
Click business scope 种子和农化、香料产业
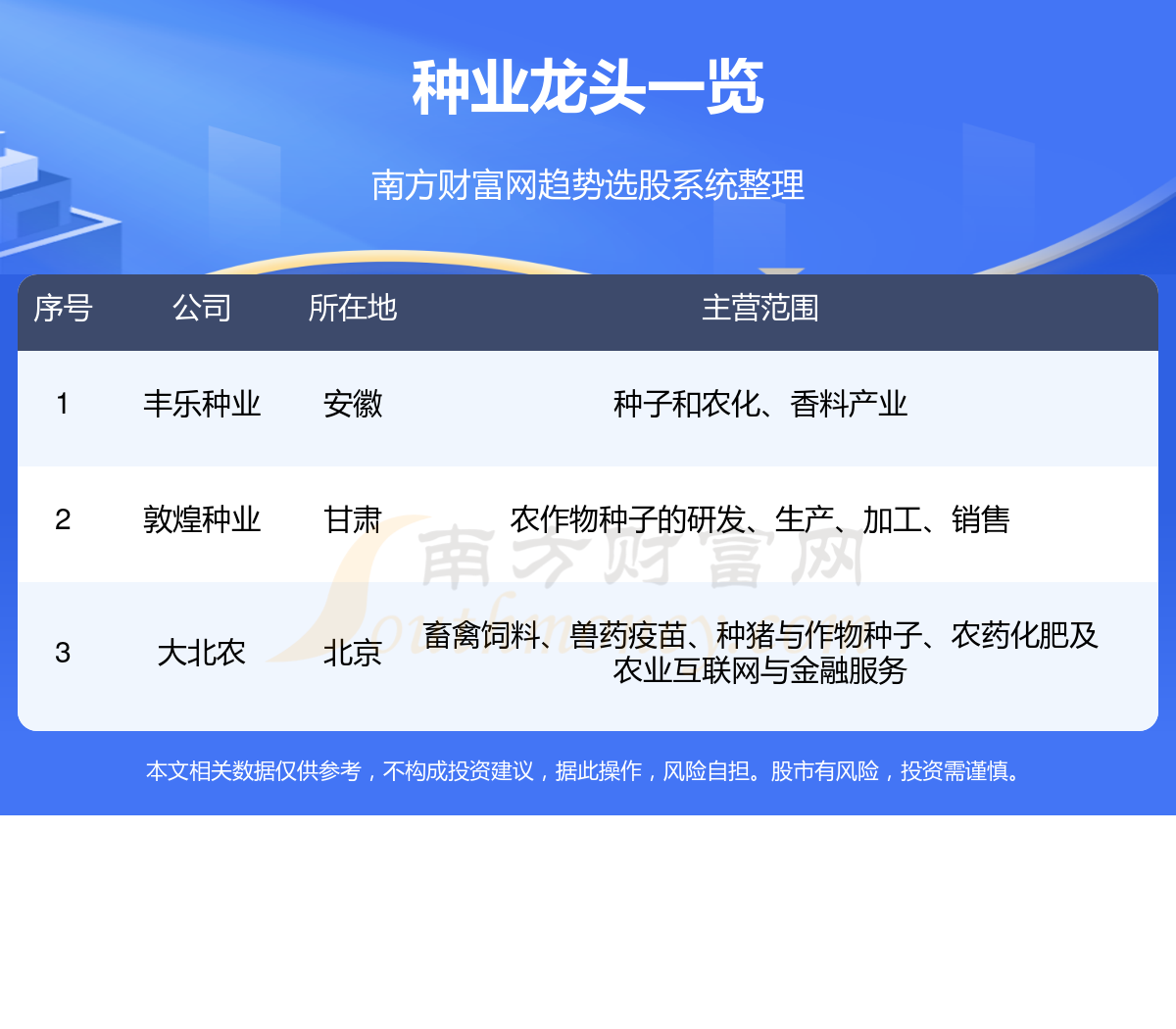[x=760, y=404]
